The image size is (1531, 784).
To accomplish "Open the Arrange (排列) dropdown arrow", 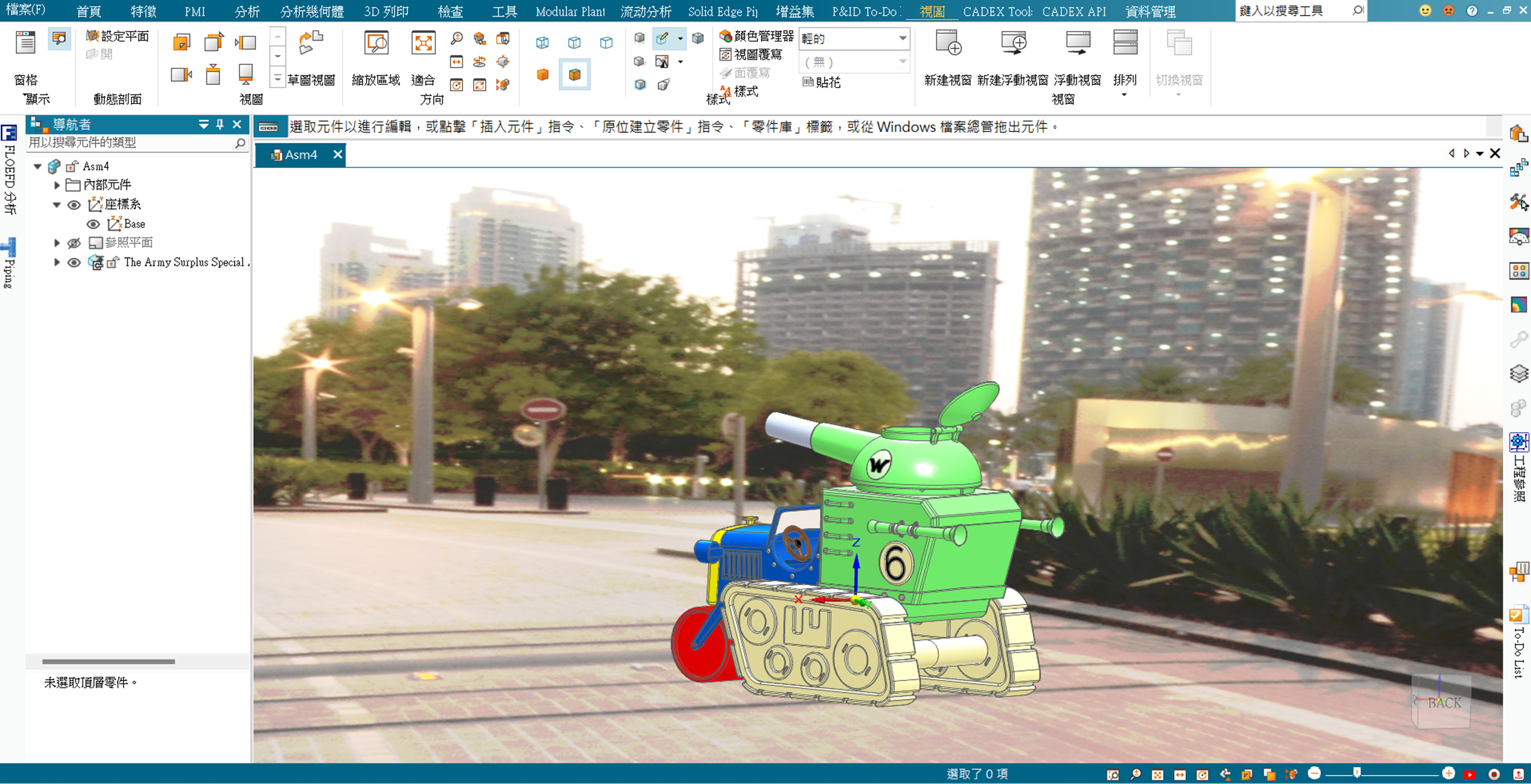I will (1124, 95).
